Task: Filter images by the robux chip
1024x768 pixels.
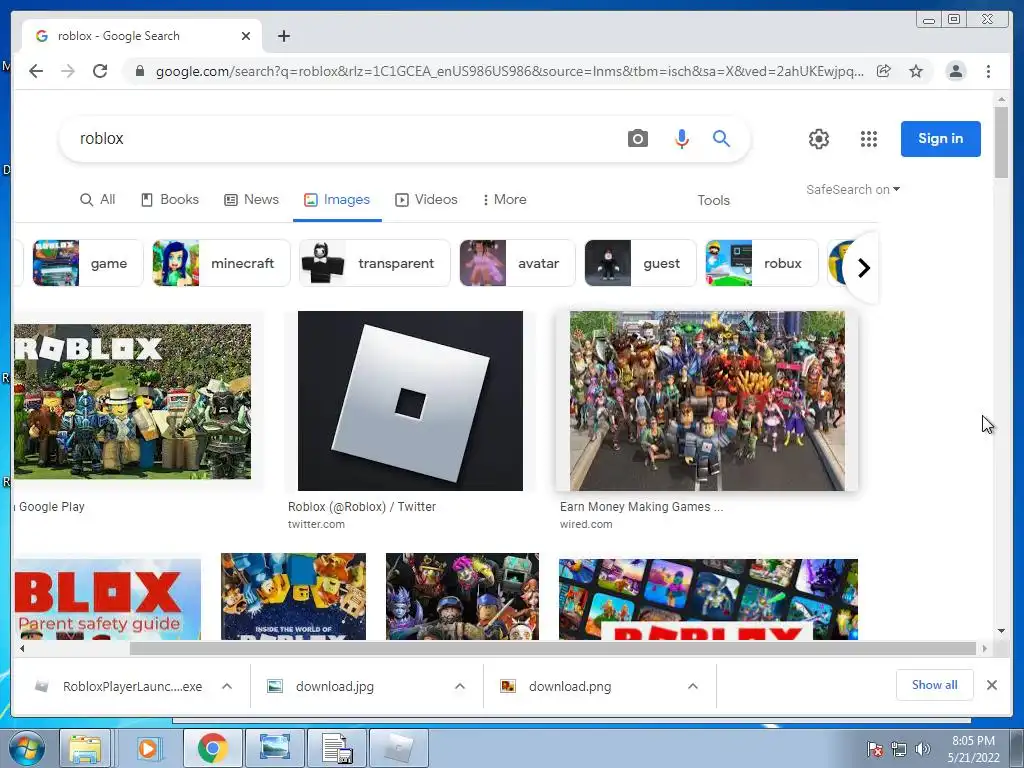Action: [761, 263]
